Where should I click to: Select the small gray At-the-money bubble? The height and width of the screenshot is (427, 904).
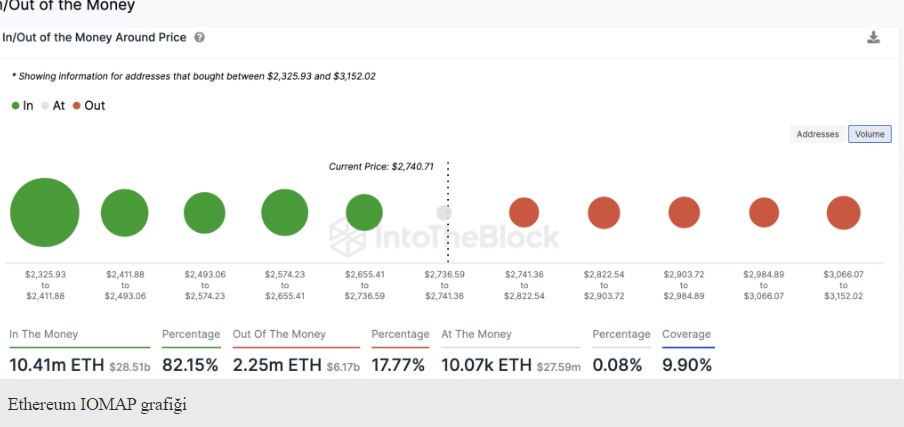coord(443,213)
